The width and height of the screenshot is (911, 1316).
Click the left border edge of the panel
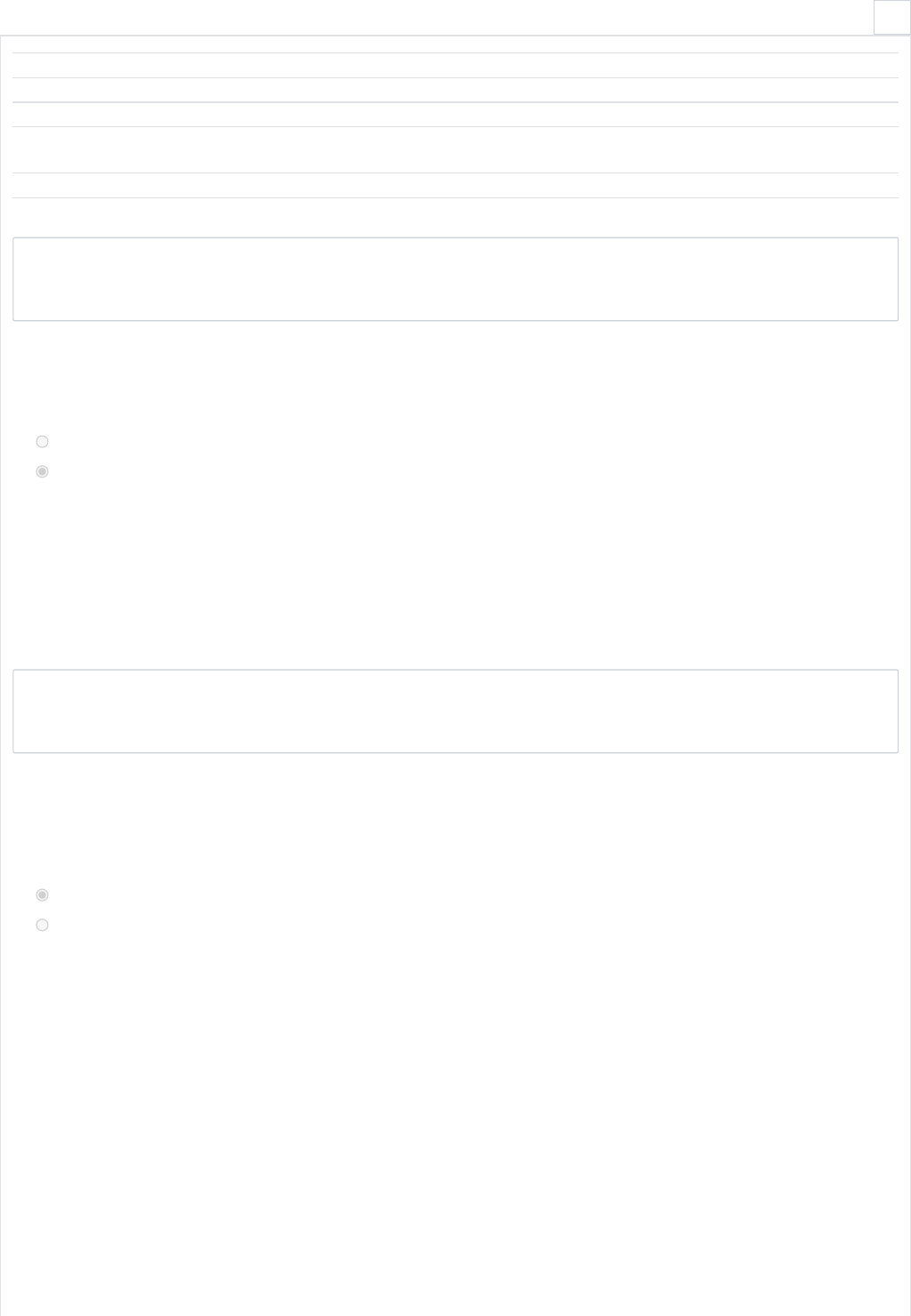tap(1, 676)
